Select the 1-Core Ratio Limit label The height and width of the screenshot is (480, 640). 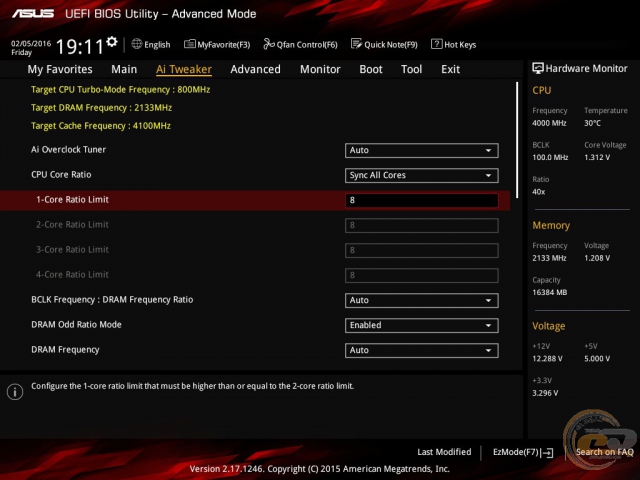click(x=72, y=200)
